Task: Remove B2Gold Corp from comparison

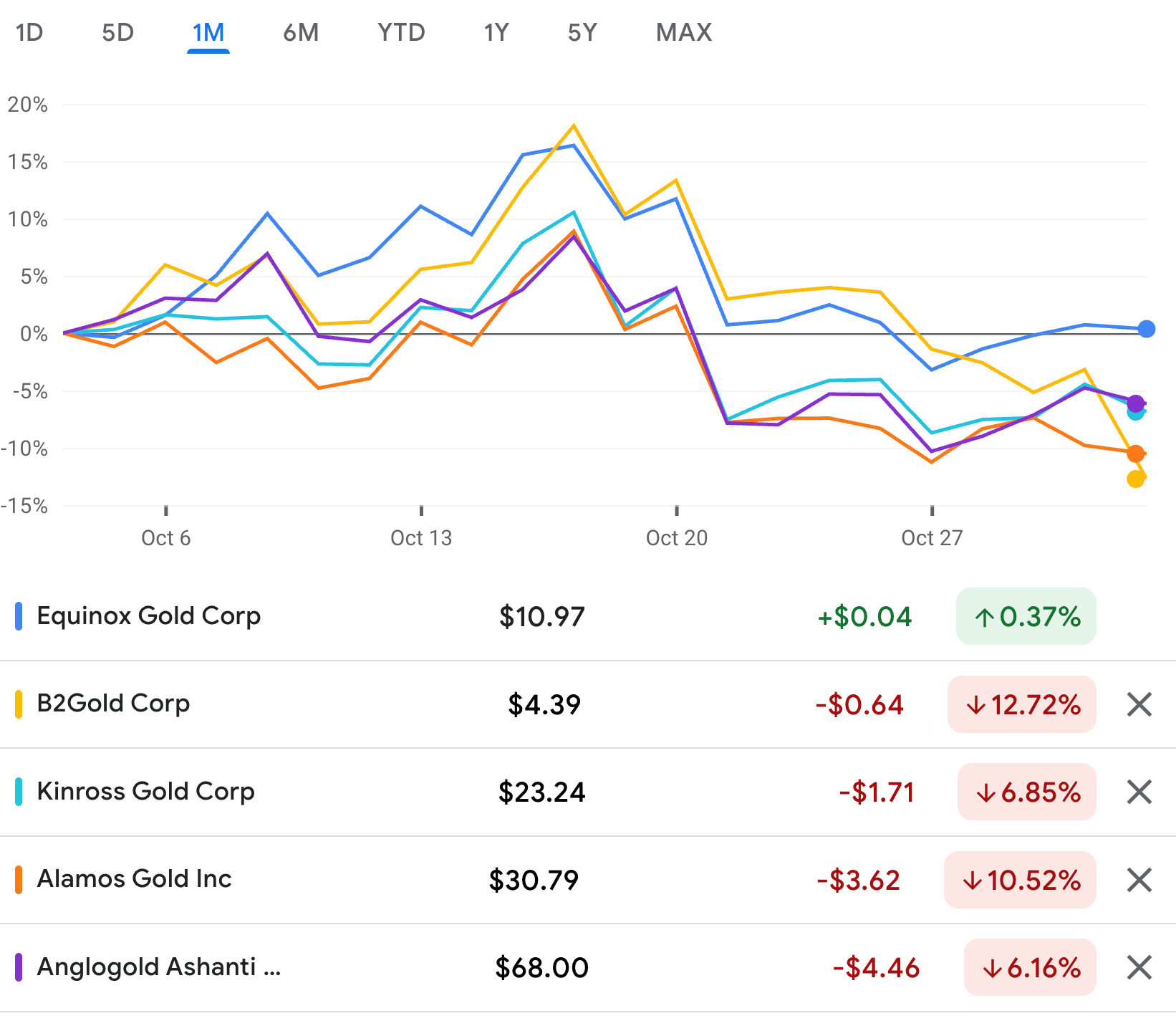Action: tap(1139, 704)
